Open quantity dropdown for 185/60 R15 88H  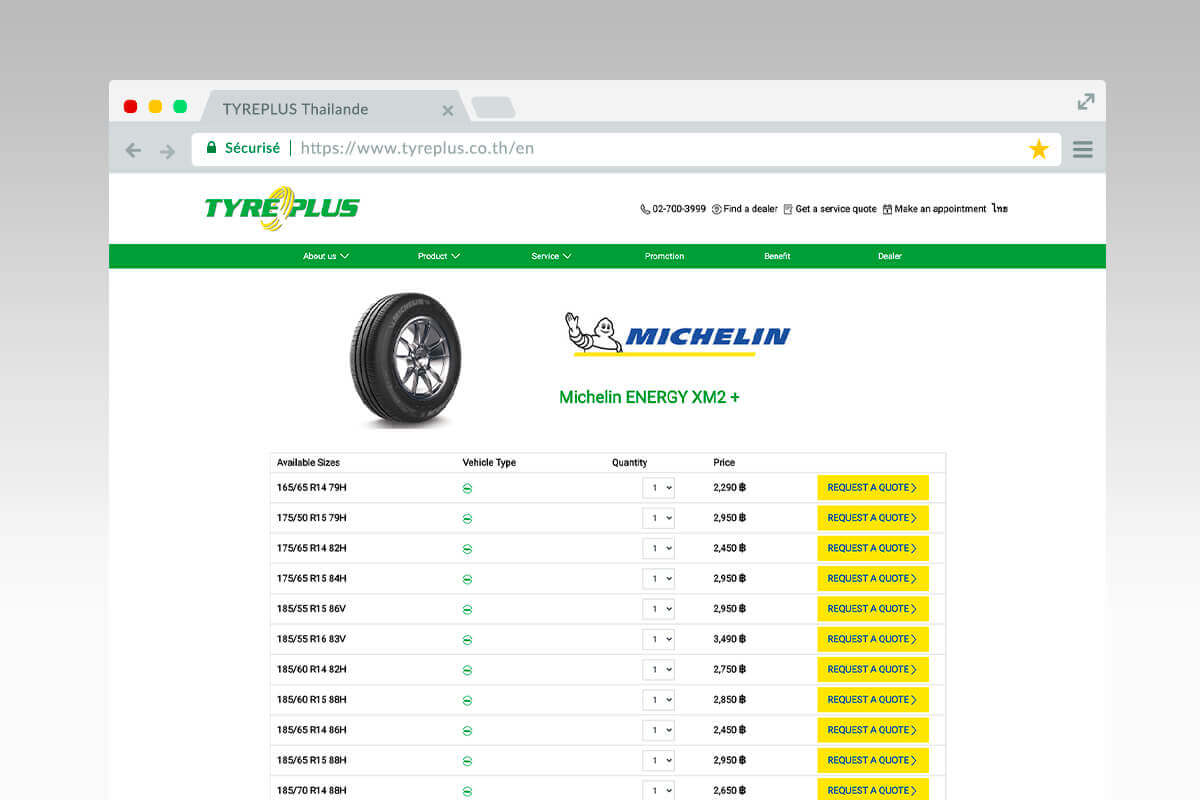(x=658, y=700)
